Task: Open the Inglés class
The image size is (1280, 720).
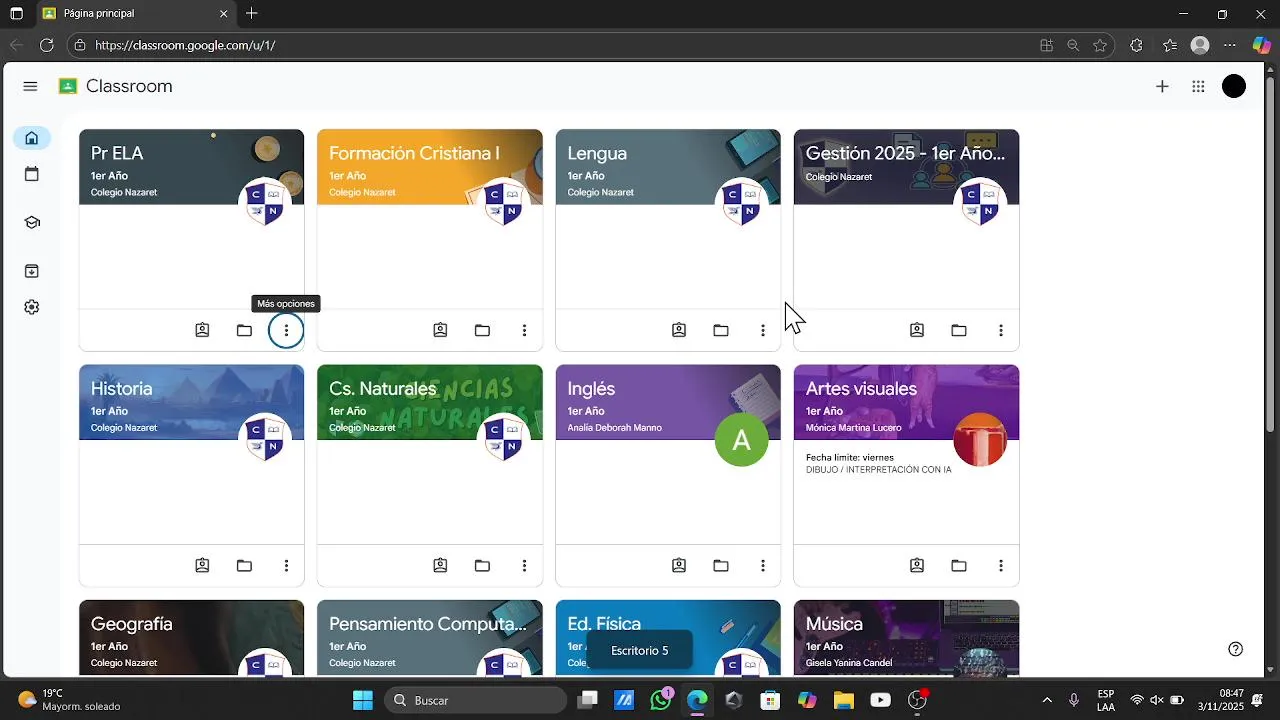Action: coord(591,388)
